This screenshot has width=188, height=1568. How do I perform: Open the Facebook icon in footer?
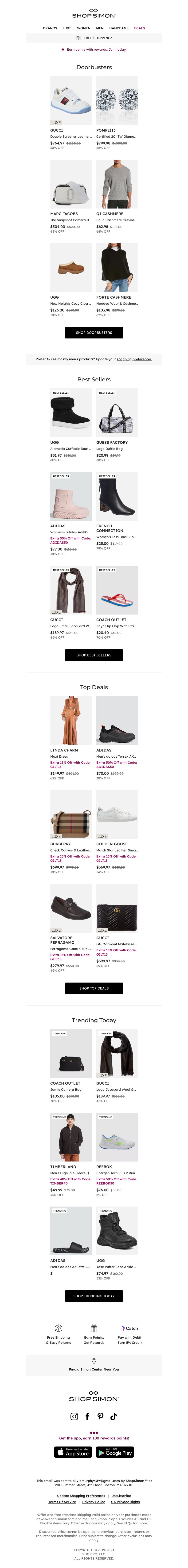coord(87,1416)
